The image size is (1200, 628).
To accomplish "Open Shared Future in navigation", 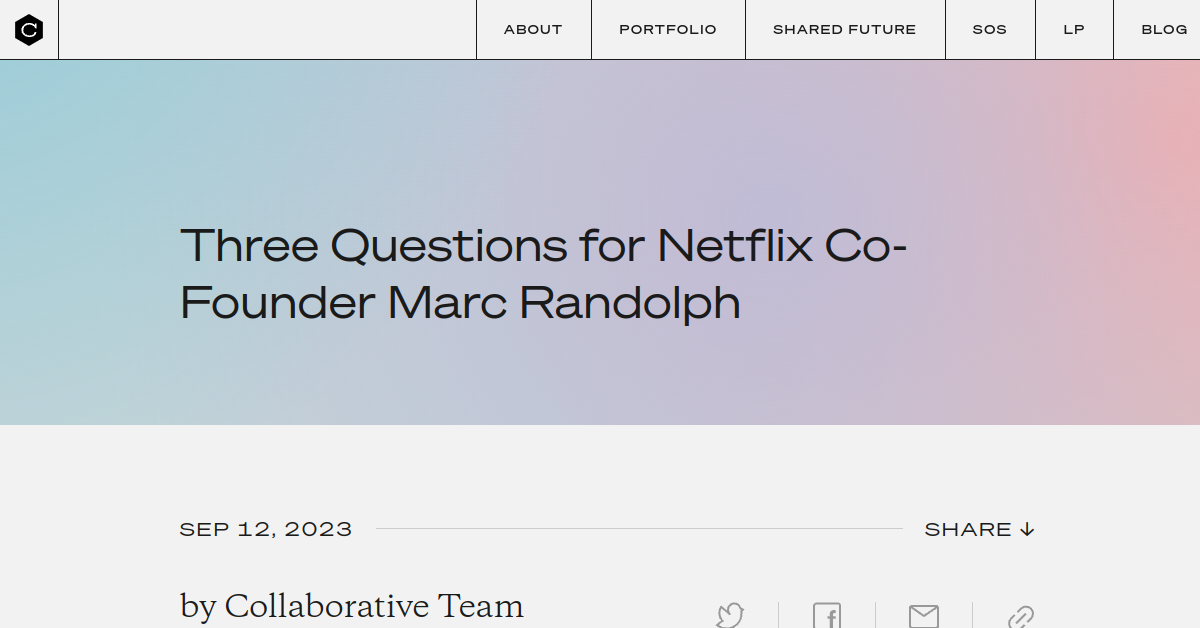I will tap(845, 30).
